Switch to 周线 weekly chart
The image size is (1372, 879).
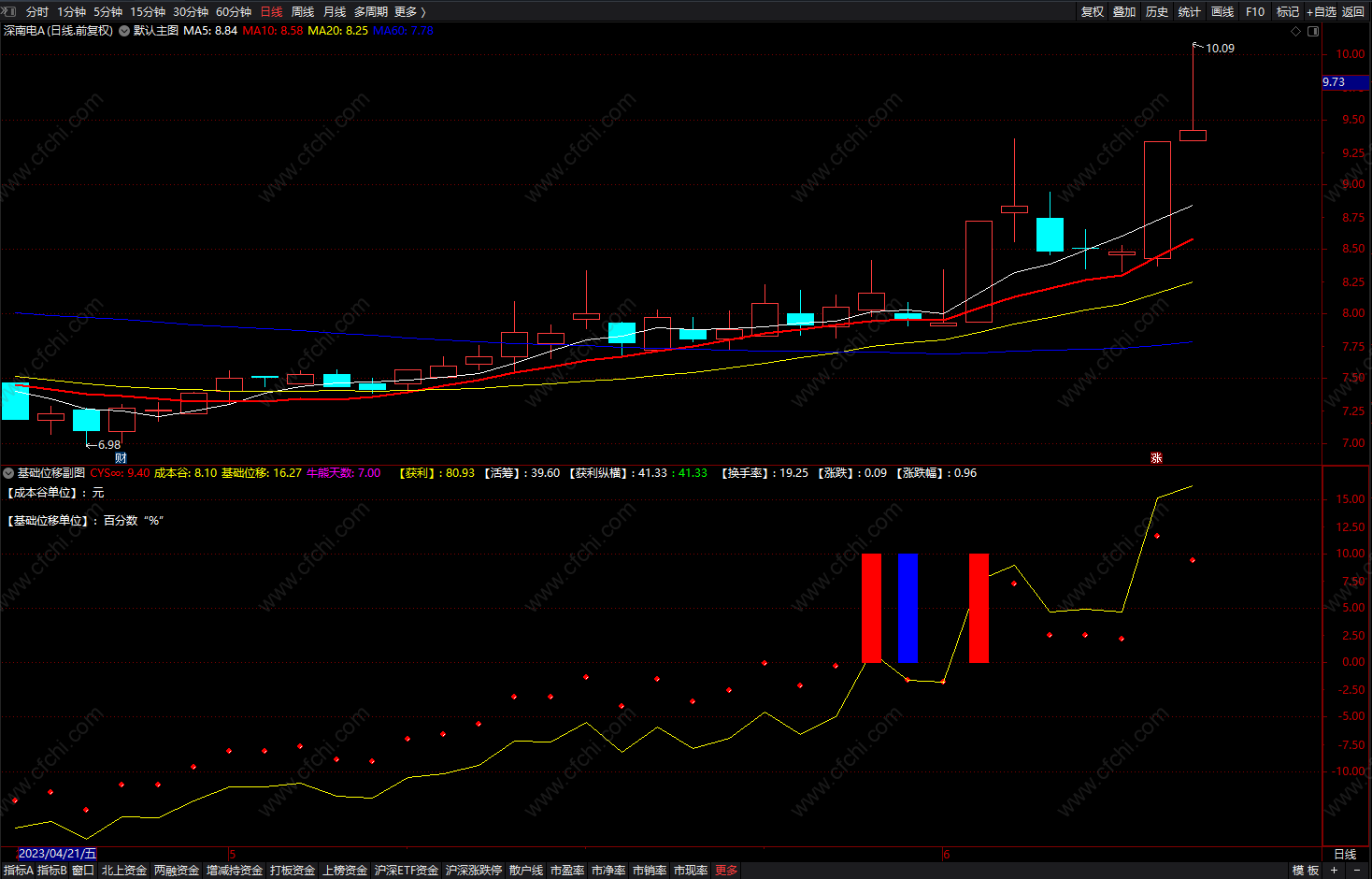pyautogui.click(x=303, y=12)
